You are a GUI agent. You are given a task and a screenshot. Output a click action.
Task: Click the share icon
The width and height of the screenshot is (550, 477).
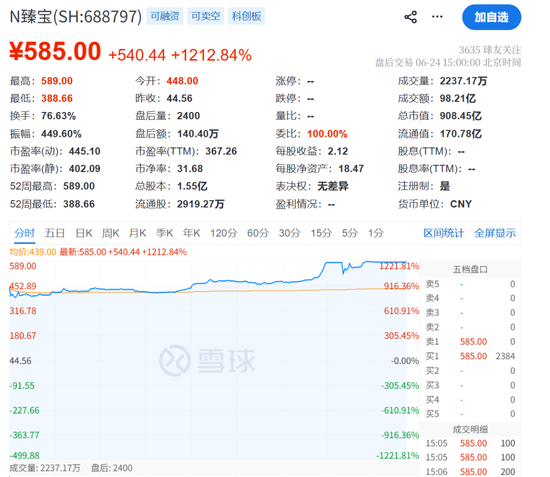[410, 17]
